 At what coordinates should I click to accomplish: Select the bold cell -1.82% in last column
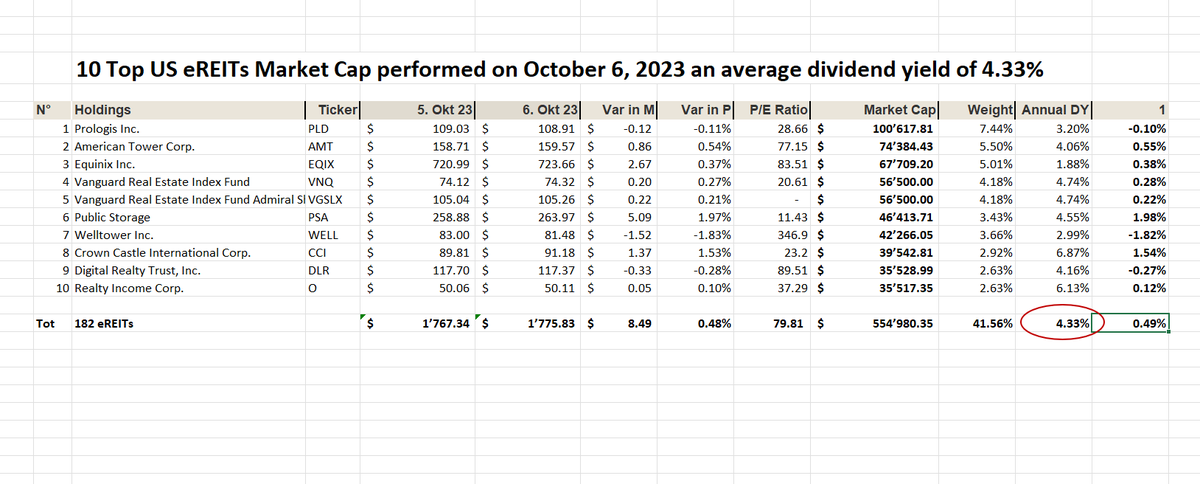pos(1146,235)
